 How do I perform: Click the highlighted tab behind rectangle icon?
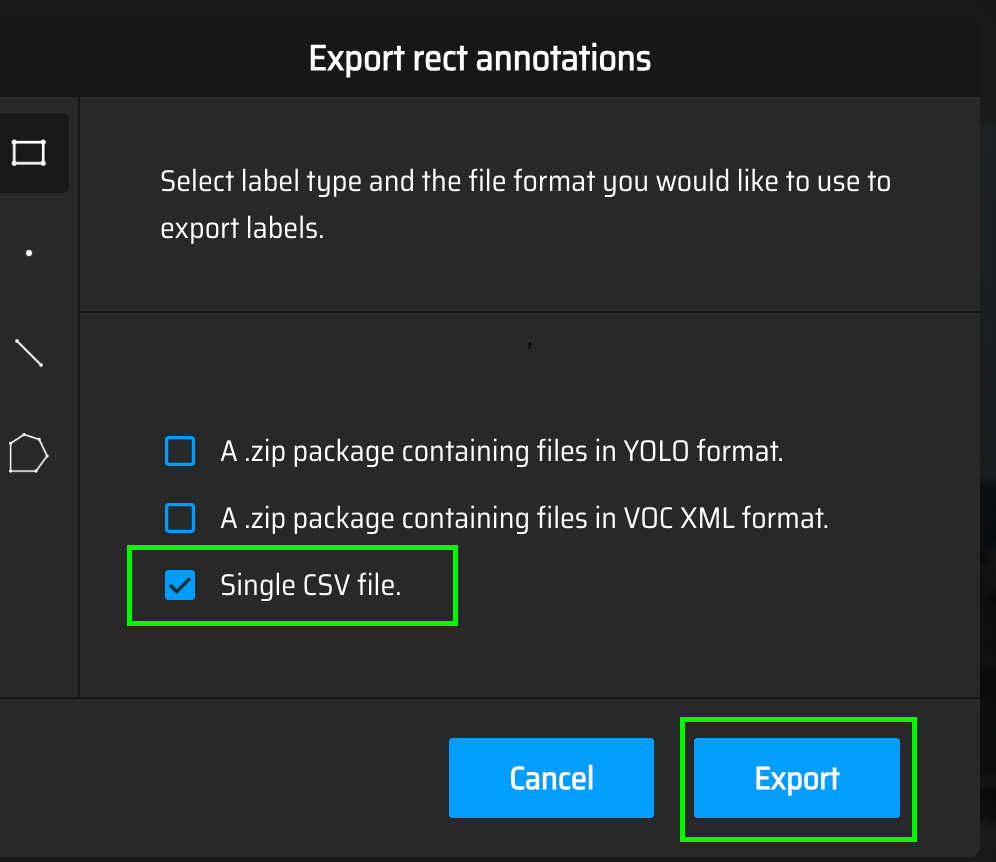pos(34,153)
